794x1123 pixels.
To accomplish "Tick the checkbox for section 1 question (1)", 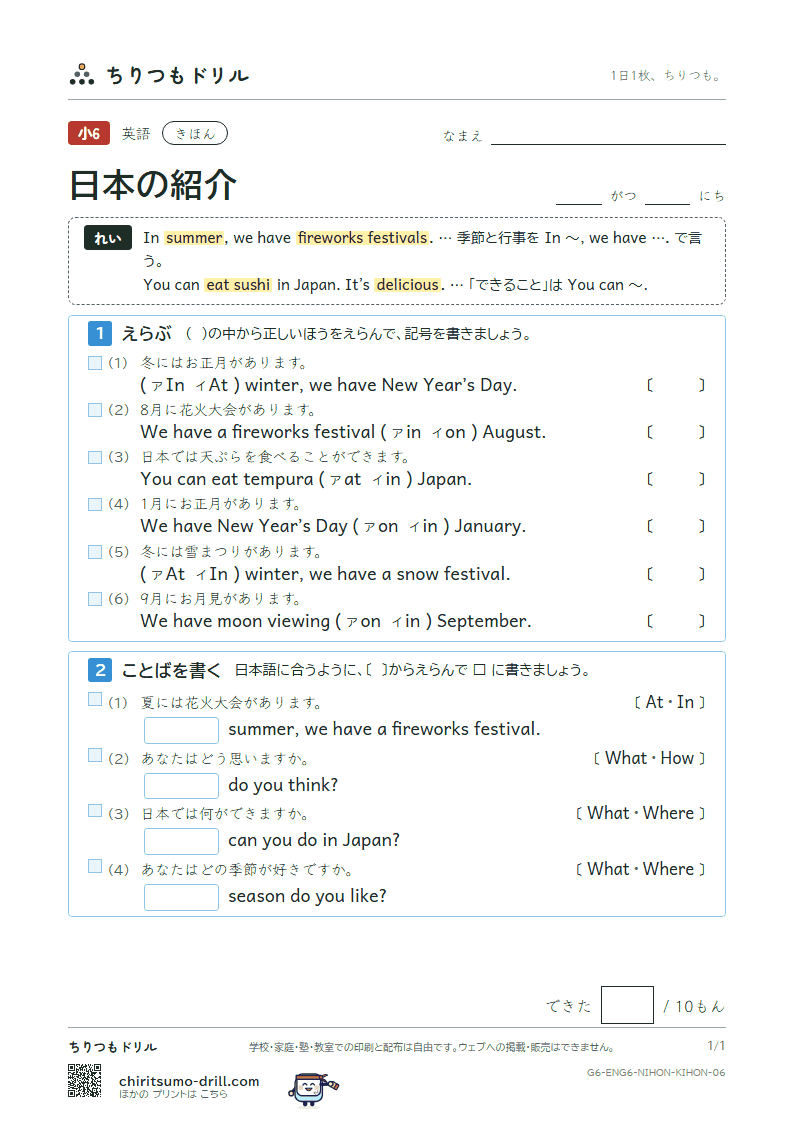I will (95, 363).
